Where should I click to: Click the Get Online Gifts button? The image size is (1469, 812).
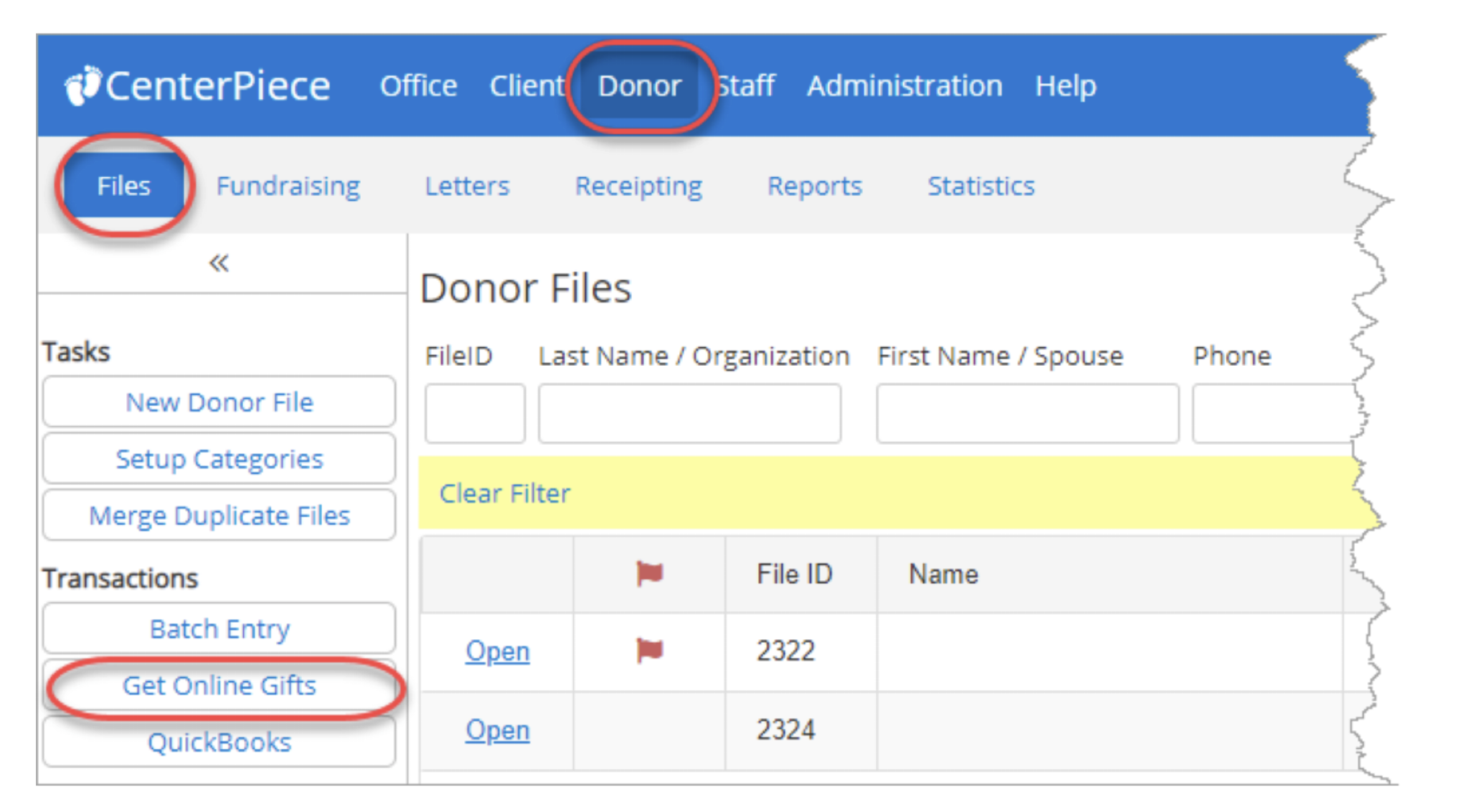(219, 686)
